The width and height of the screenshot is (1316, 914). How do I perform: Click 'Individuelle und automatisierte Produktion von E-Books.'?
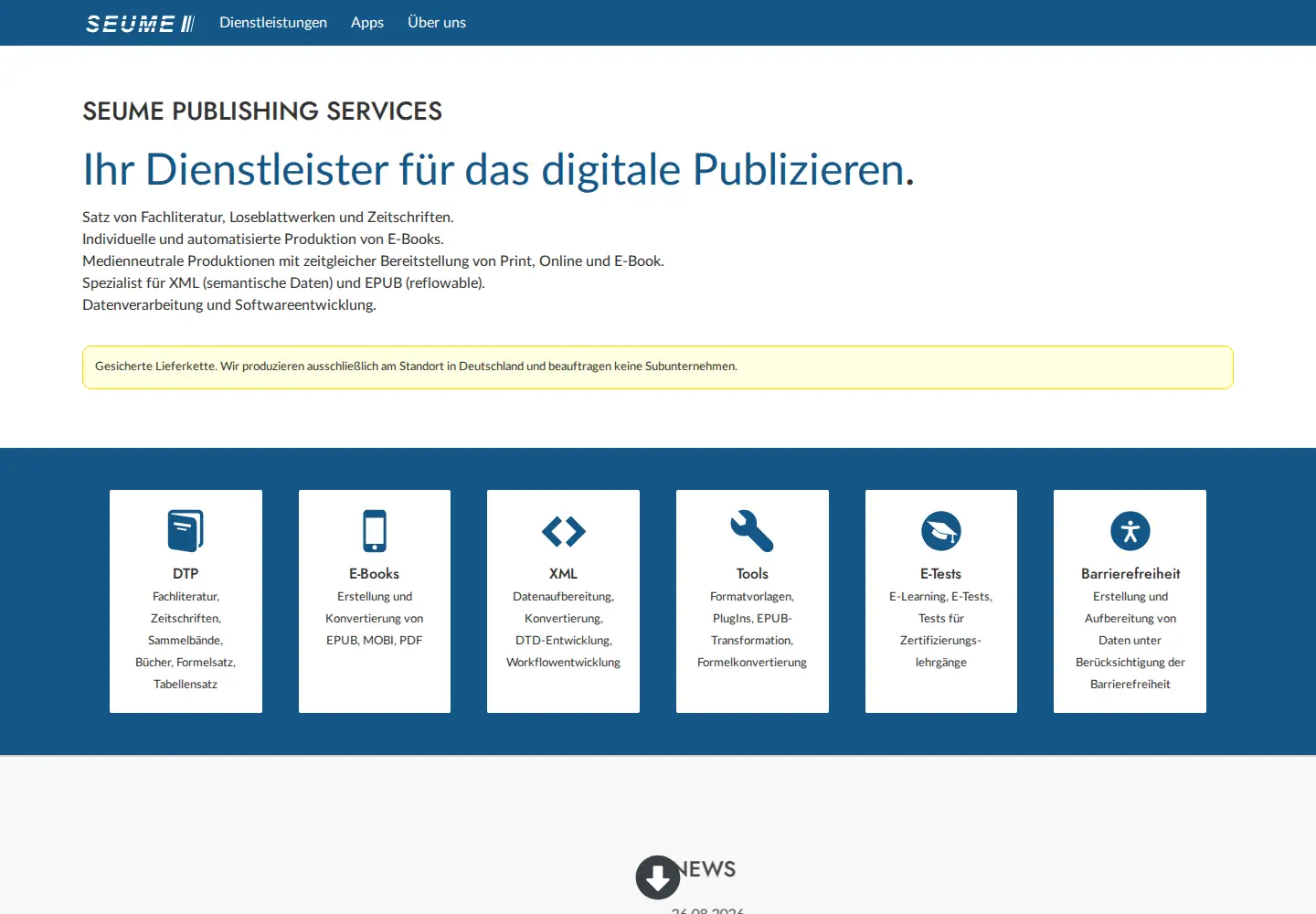263,239
